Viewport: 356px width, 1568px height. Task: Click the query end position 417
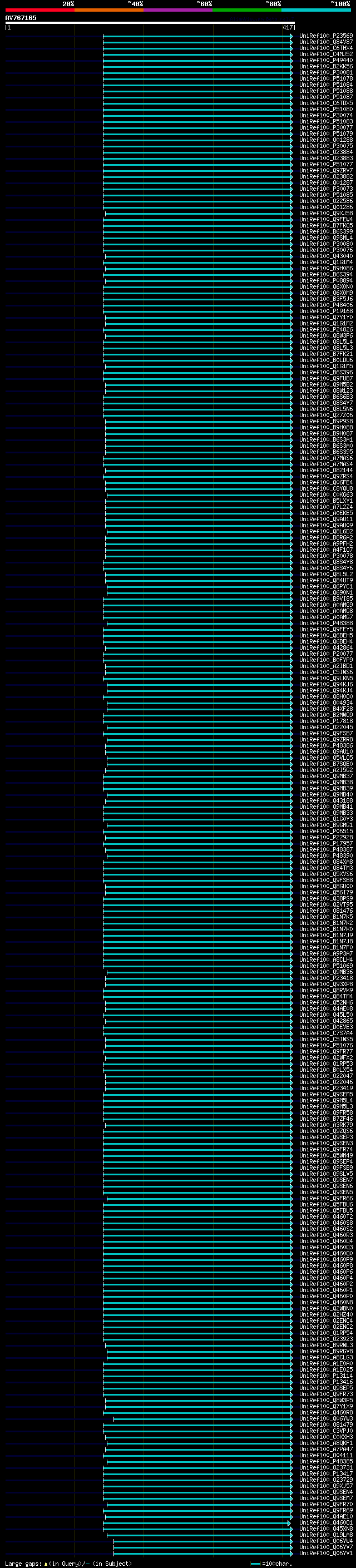pos(287,27)
